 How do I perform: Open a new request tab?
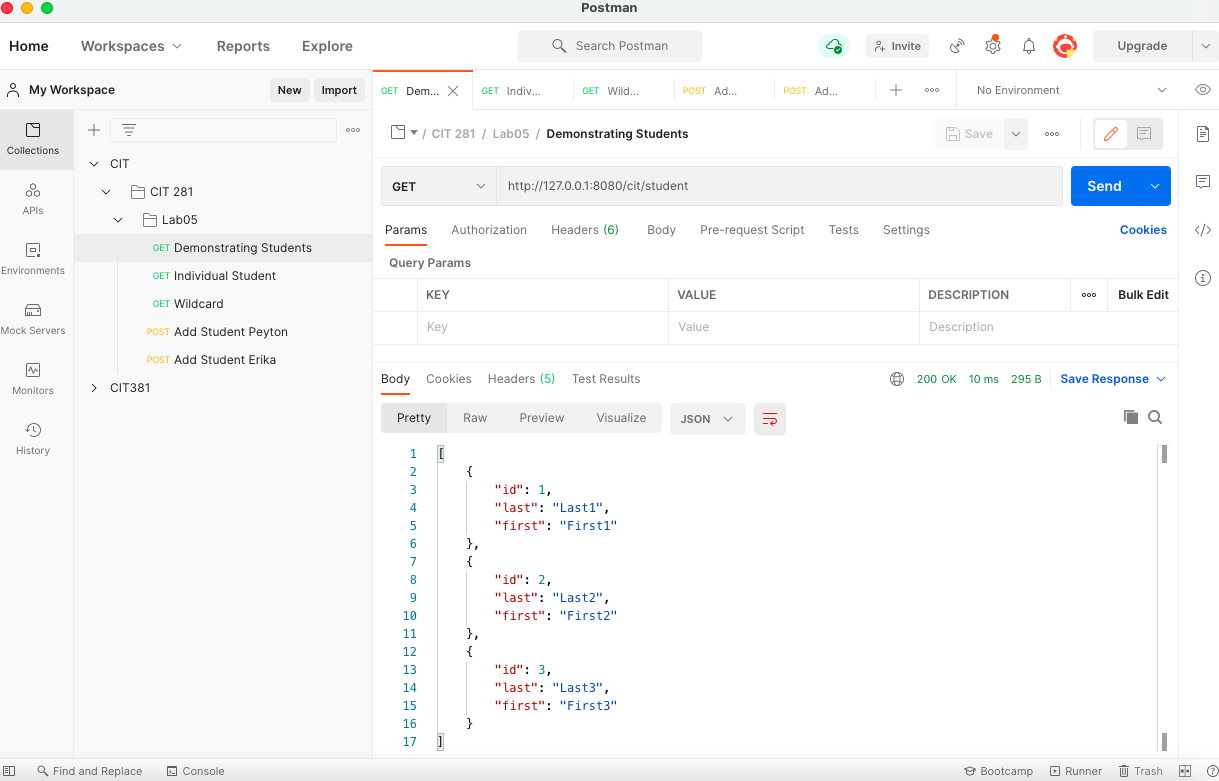(896, 90)
